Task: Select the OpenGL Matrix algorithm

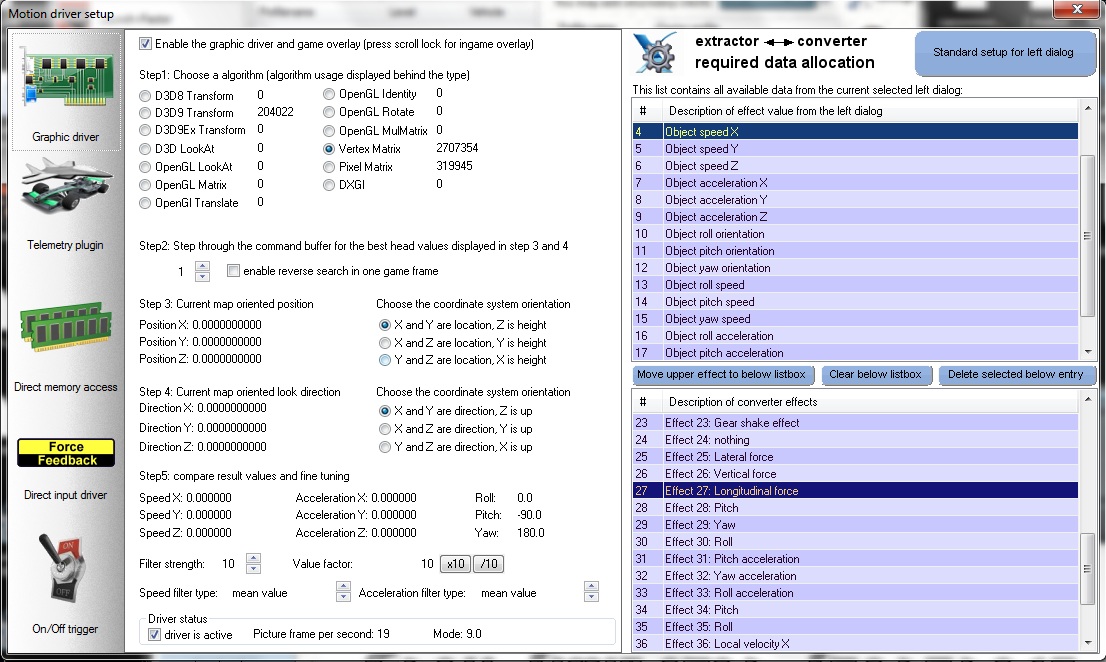Action: pyautogui.click(x=145, y=185)
